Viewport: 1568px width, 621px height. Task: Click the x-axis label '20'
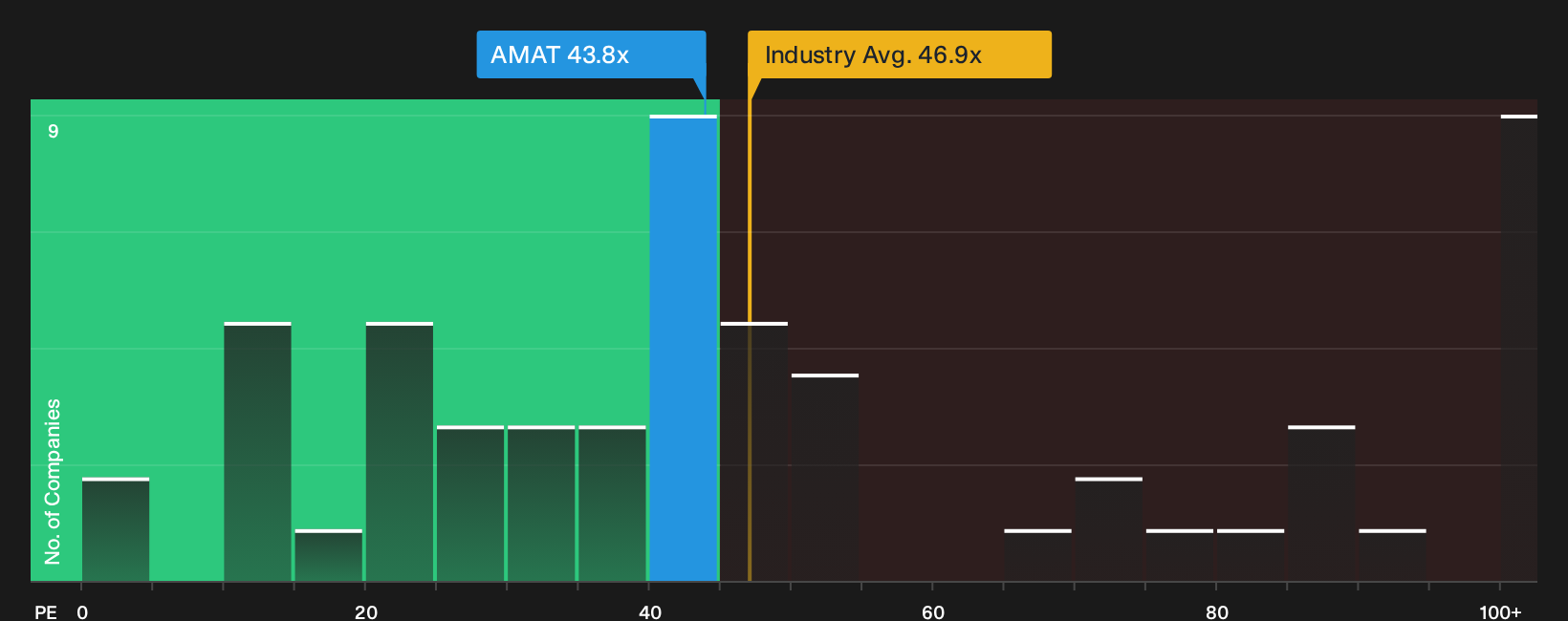(x=366, y=611)
